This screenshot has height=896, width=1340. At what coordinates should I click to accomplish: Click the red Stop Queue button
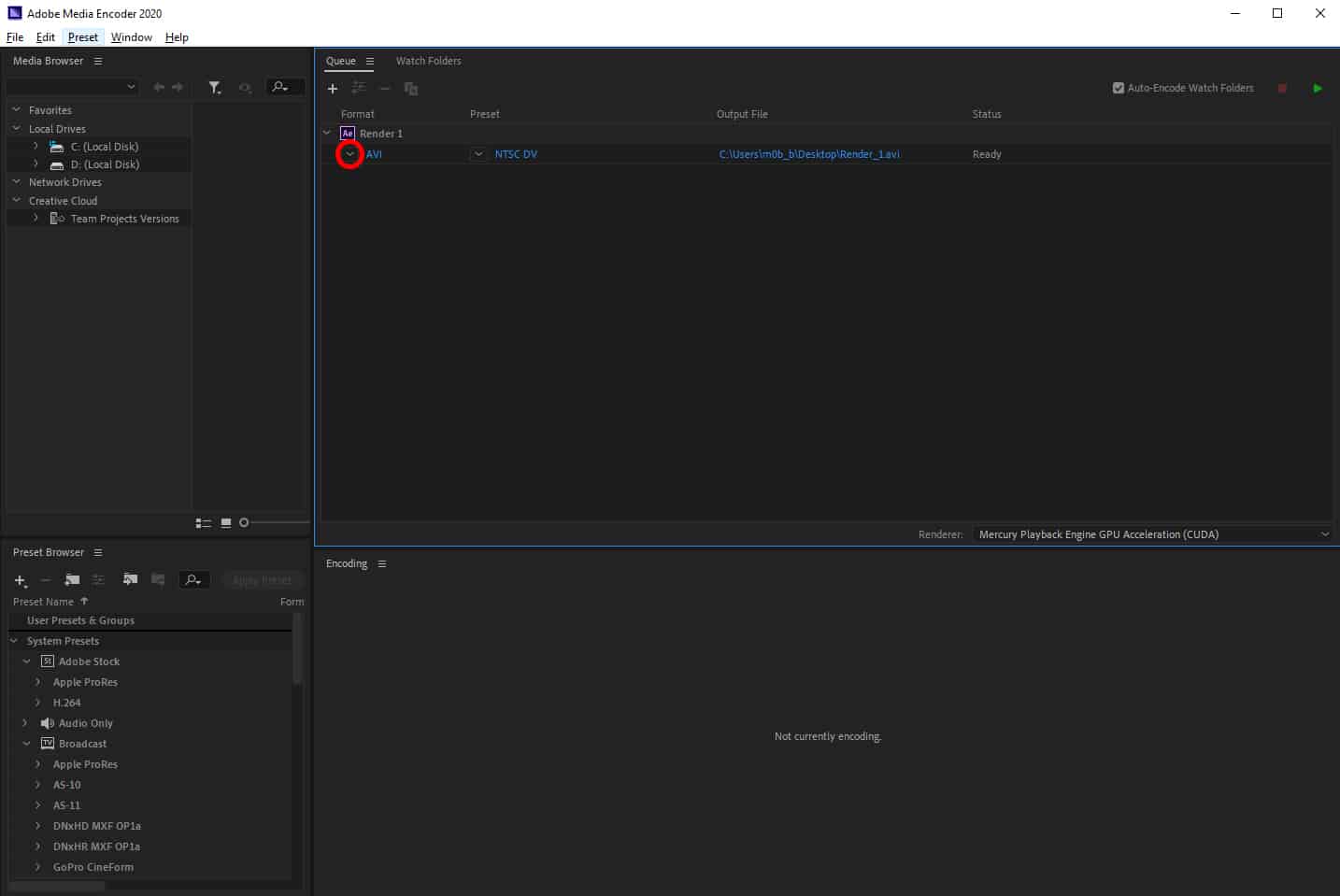(x=1282, y=88)
